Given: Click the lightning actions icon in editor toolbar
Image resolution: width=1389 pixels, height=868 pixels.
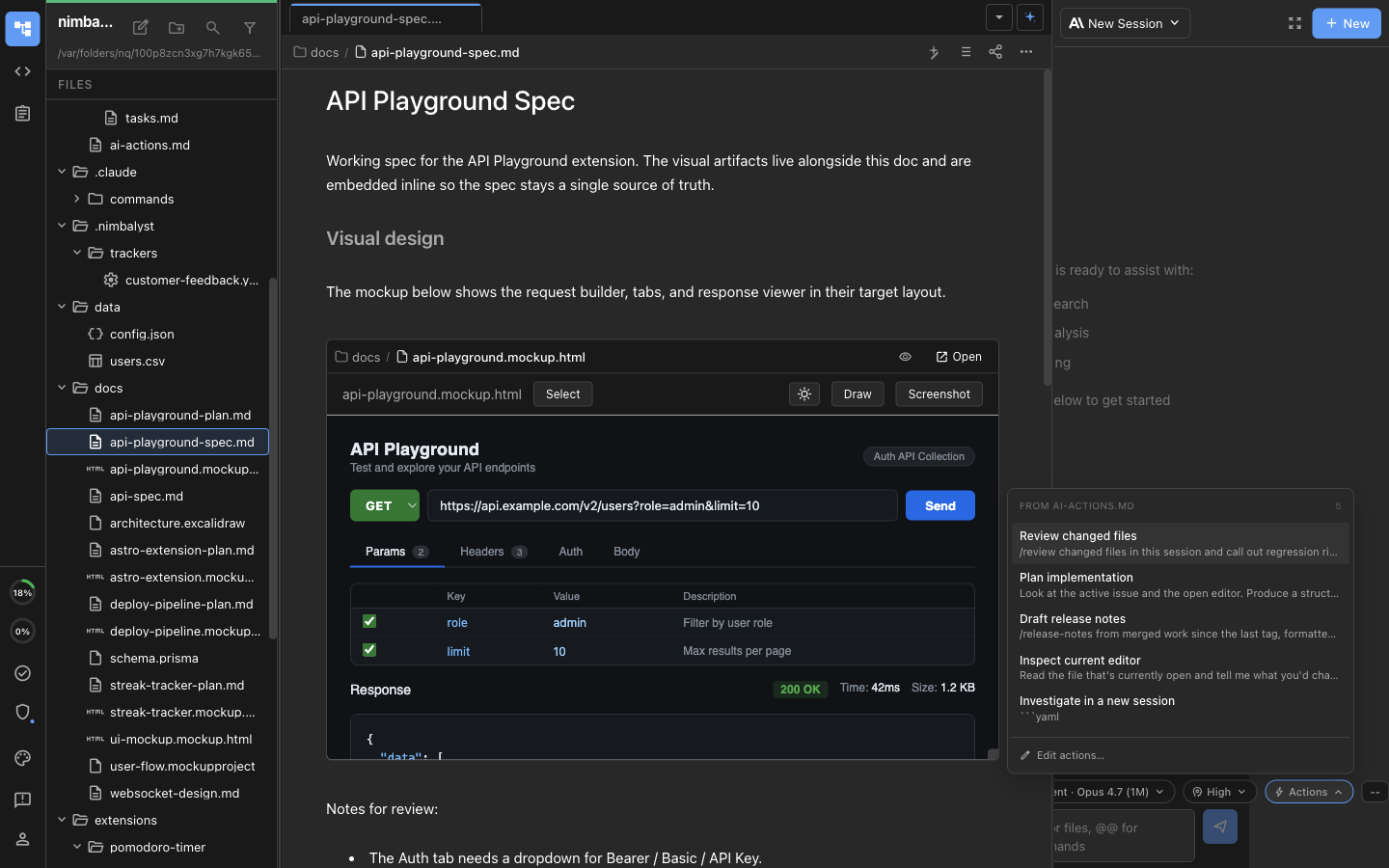Looking at the screenshot, I should click(x=934, y=52).
